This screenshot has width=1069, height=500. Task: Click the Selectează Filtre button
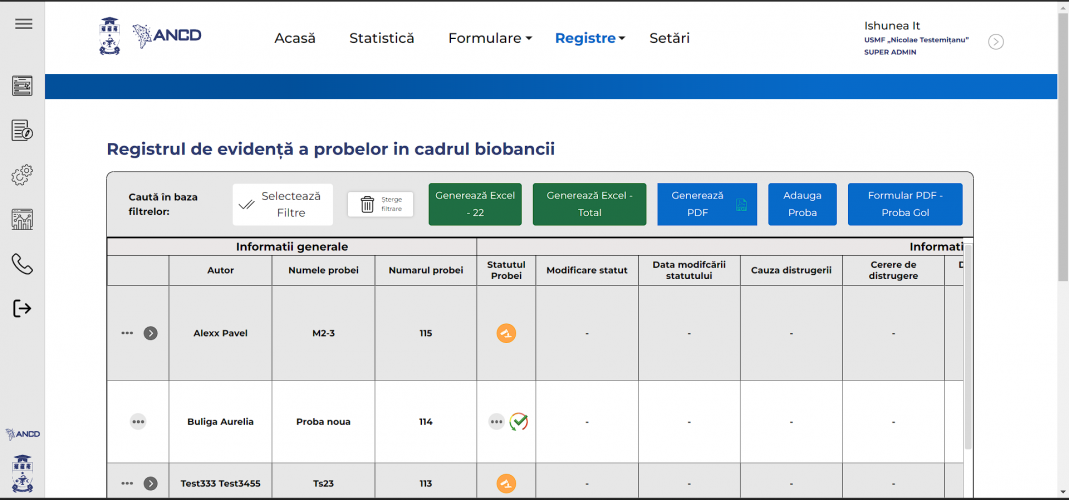[283, 204]
